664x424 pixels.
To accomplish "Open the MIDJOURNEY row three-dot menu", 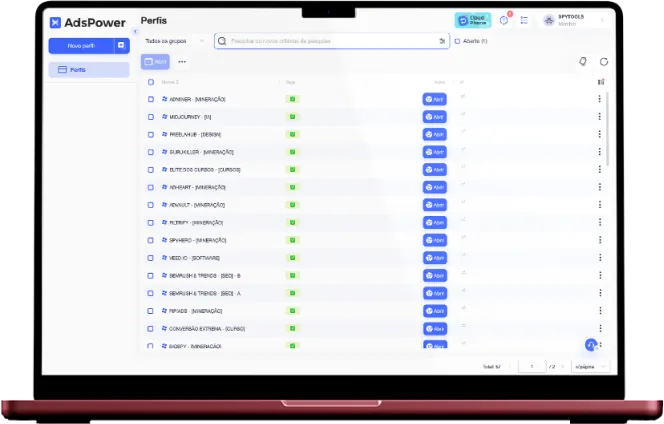I will (x=599, y=116).
